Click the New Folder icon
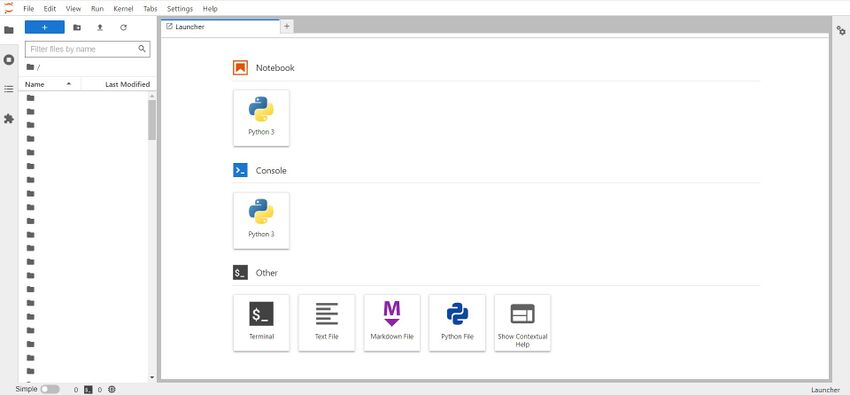The image size is (850, 395). tap(77, 27)
